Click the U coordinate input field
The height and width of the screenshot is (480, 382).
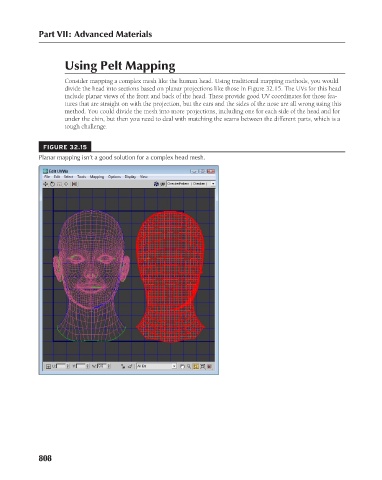pyautogui.click(x=61, y=366)
